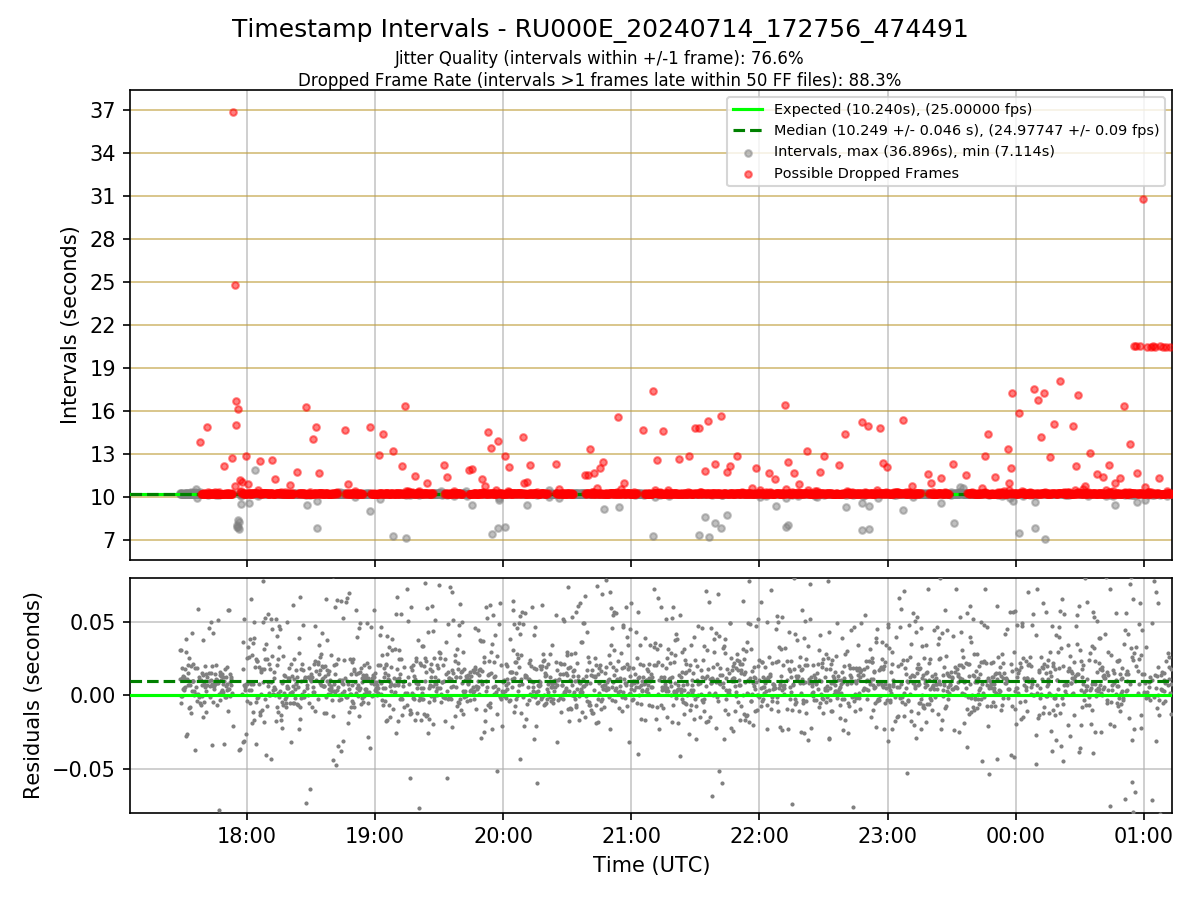Click the red point near 25 seconds

tap(235, 285)
